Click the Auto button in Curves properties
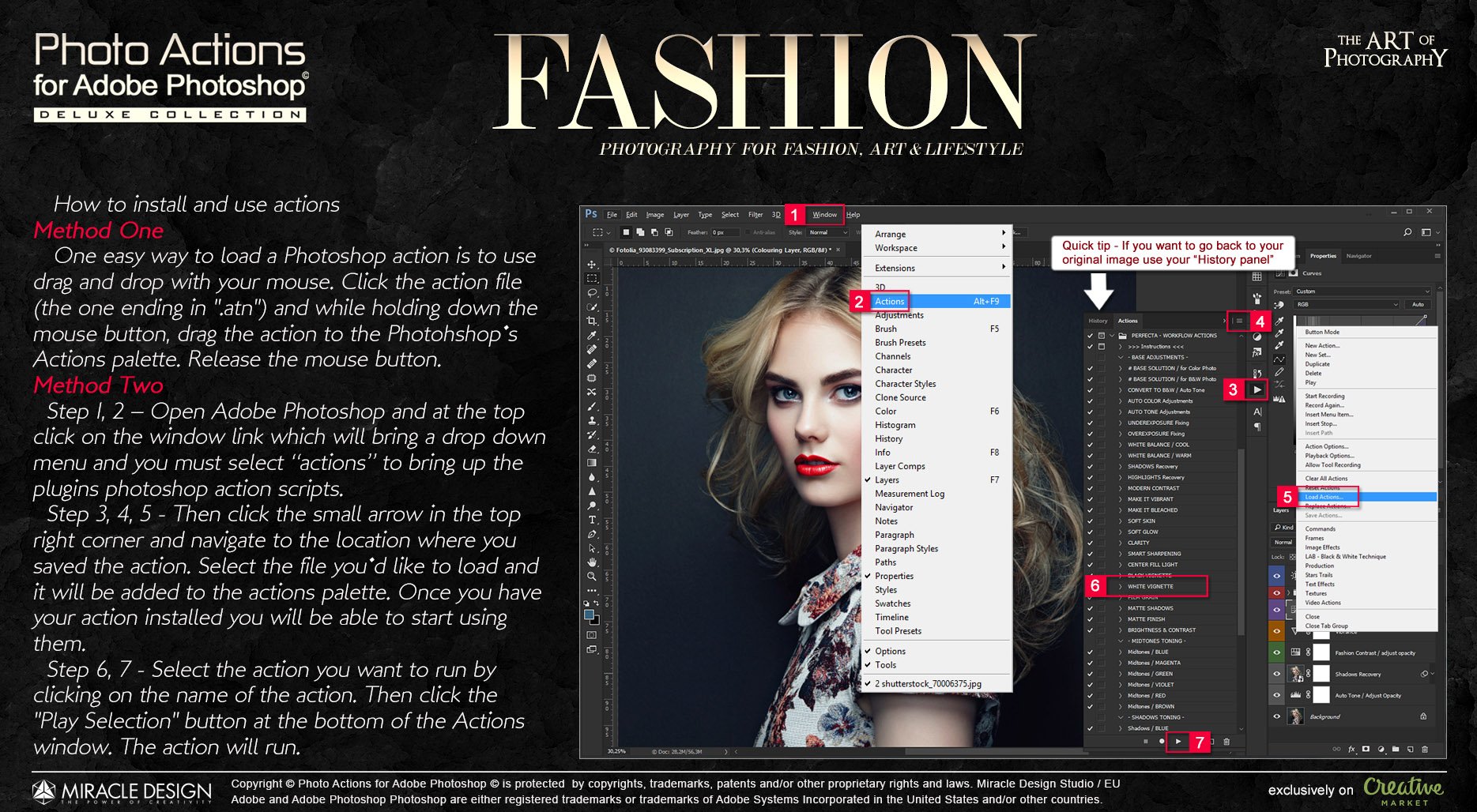Image resolution: width=1477 pixels, height=812 pixels. [x=1418, y=304]
